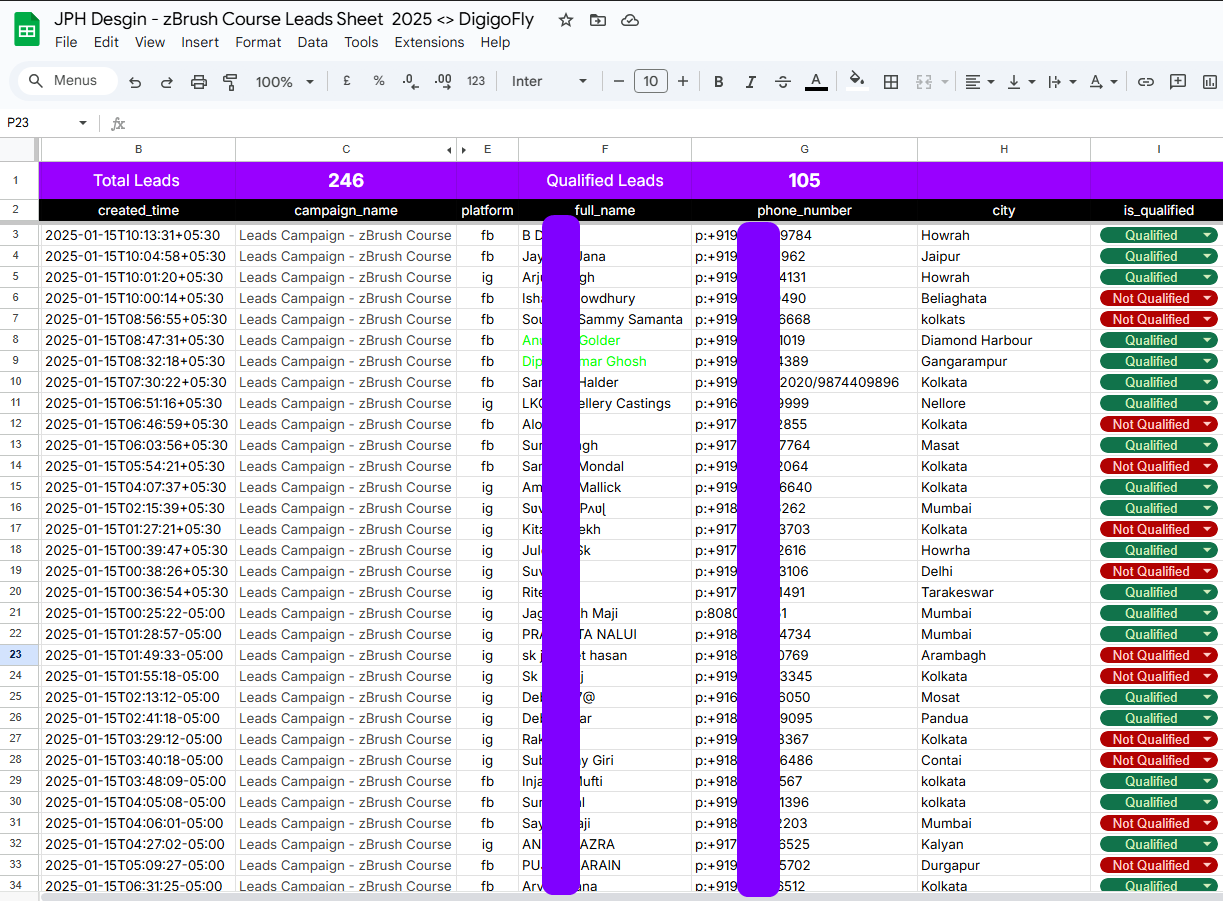Check the cloud save status icon
Viewport: 1223px width, 901px height.
click(630, 20)
